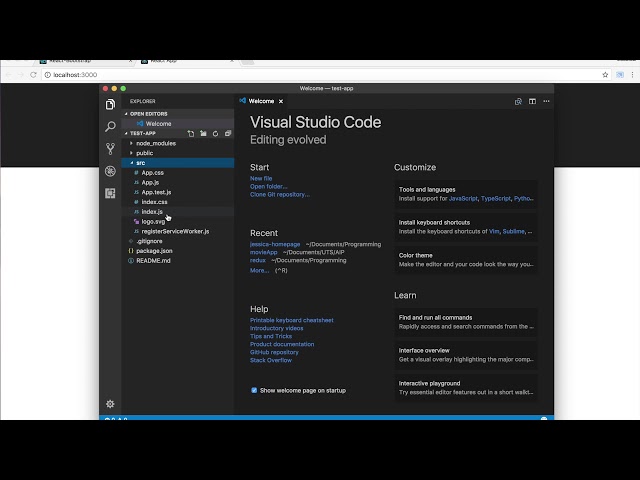Click the New Folder icon in TEST-APP header
The width and height of the screenshot is (640, 480).
click(x=203, y=133)
